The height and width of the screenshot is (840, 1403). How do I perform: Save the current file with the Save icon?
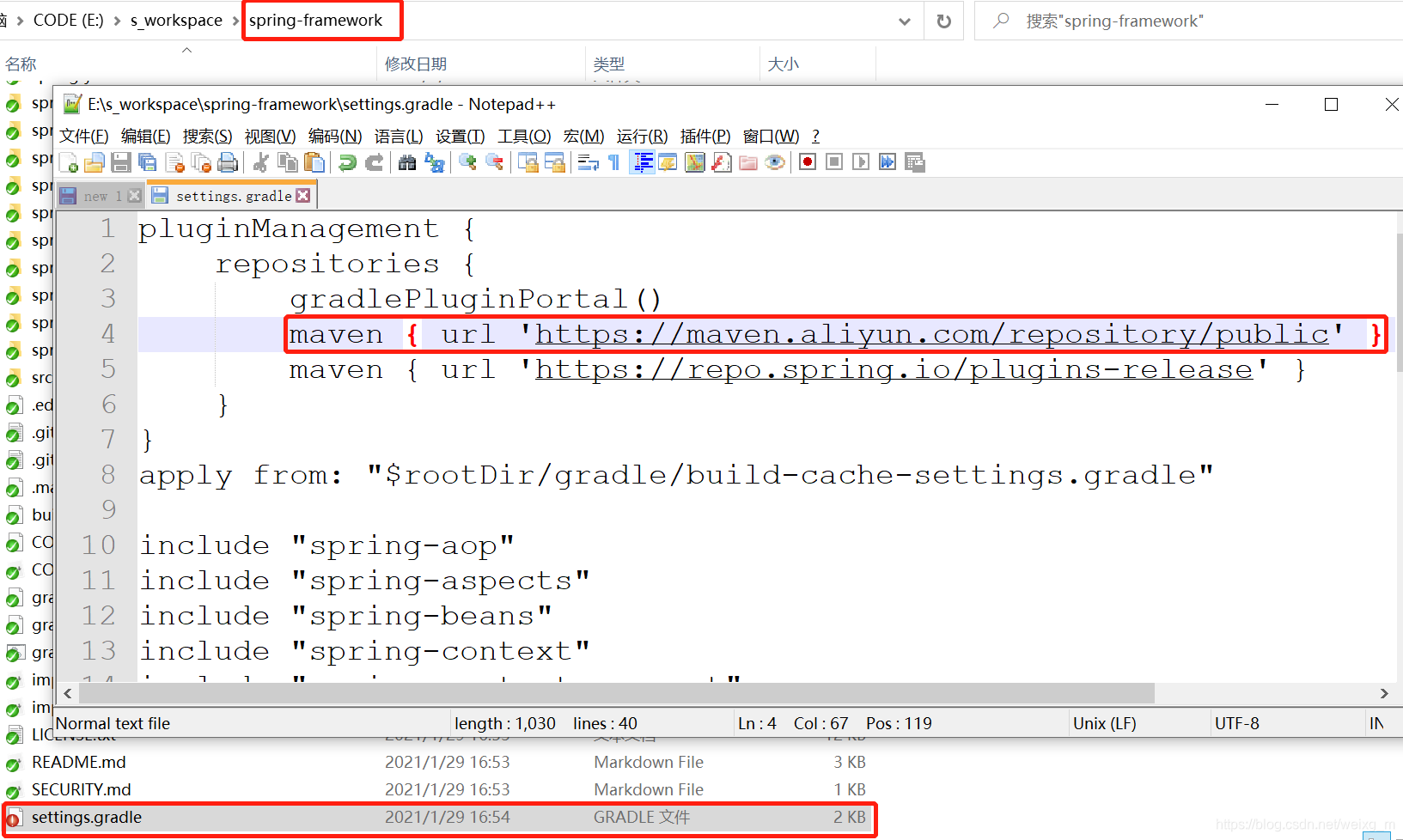pyautogui.click(x=121, y=162)
